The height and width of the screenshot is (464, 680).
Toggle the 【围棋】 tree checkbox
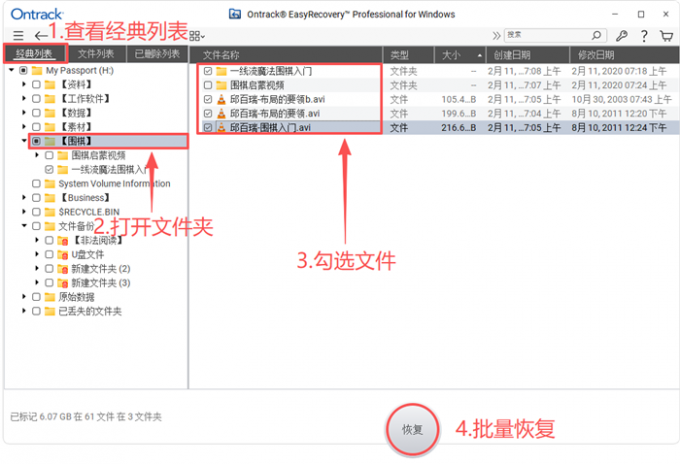[x=36, y=141]
